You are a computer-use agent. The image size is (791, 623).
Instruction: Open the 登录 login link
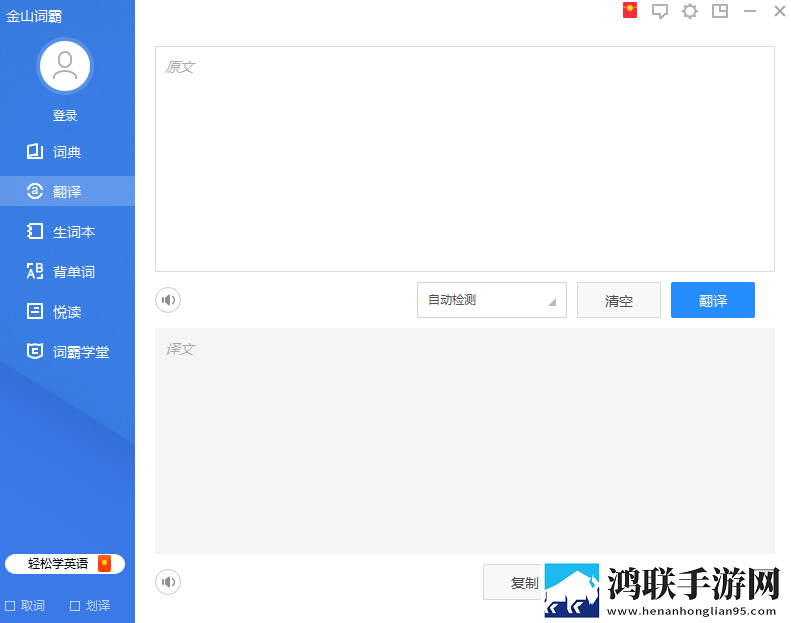[x=65, y=116]
